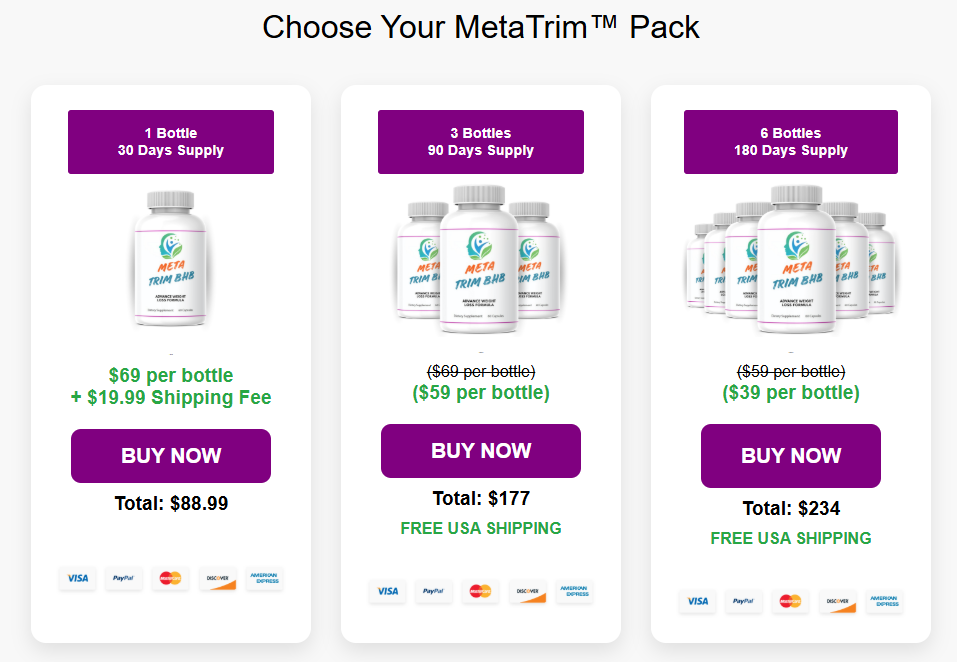Click the PayPal icon under 1 Bottle pack
957x662 pixels.
pos(124,578)
